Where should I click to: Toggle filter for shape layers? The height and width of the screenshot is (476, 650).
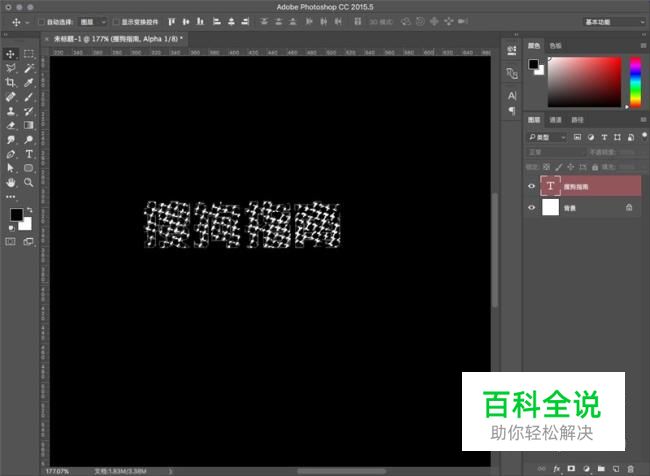pyautogui.click(x=617, y=137)
